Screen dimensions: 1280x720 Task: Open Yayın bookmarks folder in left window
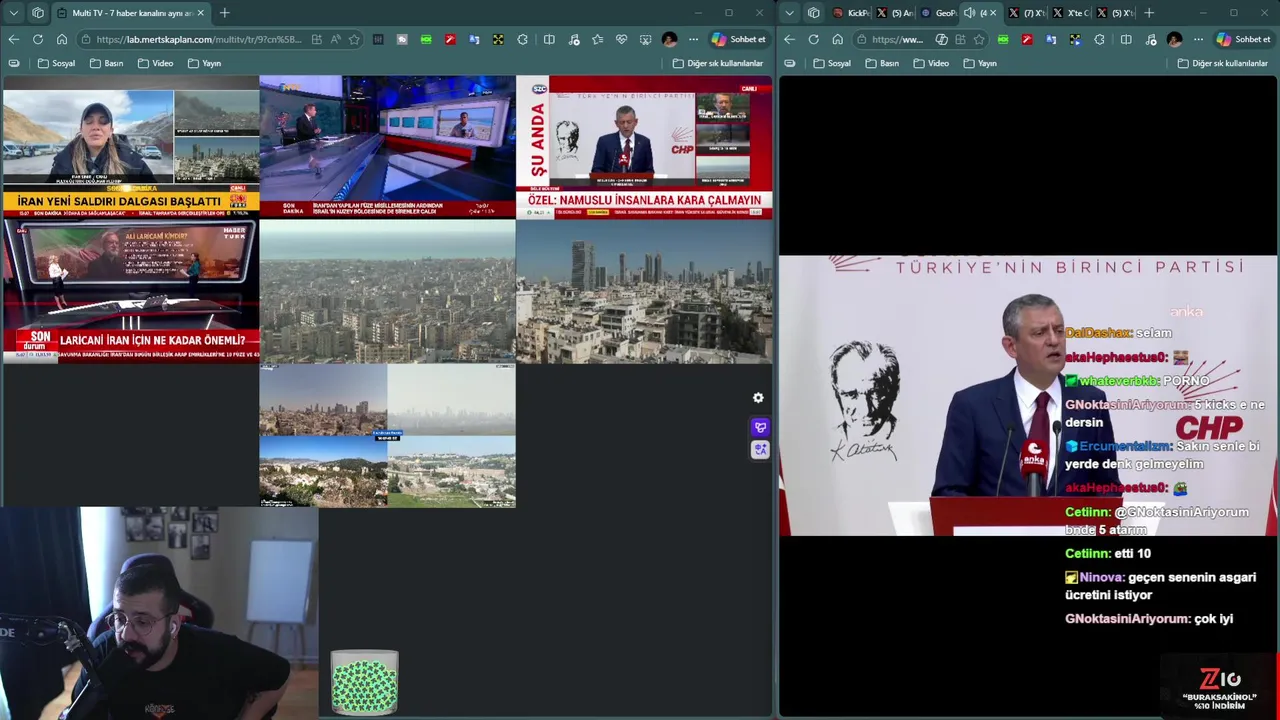pos(204,63)
